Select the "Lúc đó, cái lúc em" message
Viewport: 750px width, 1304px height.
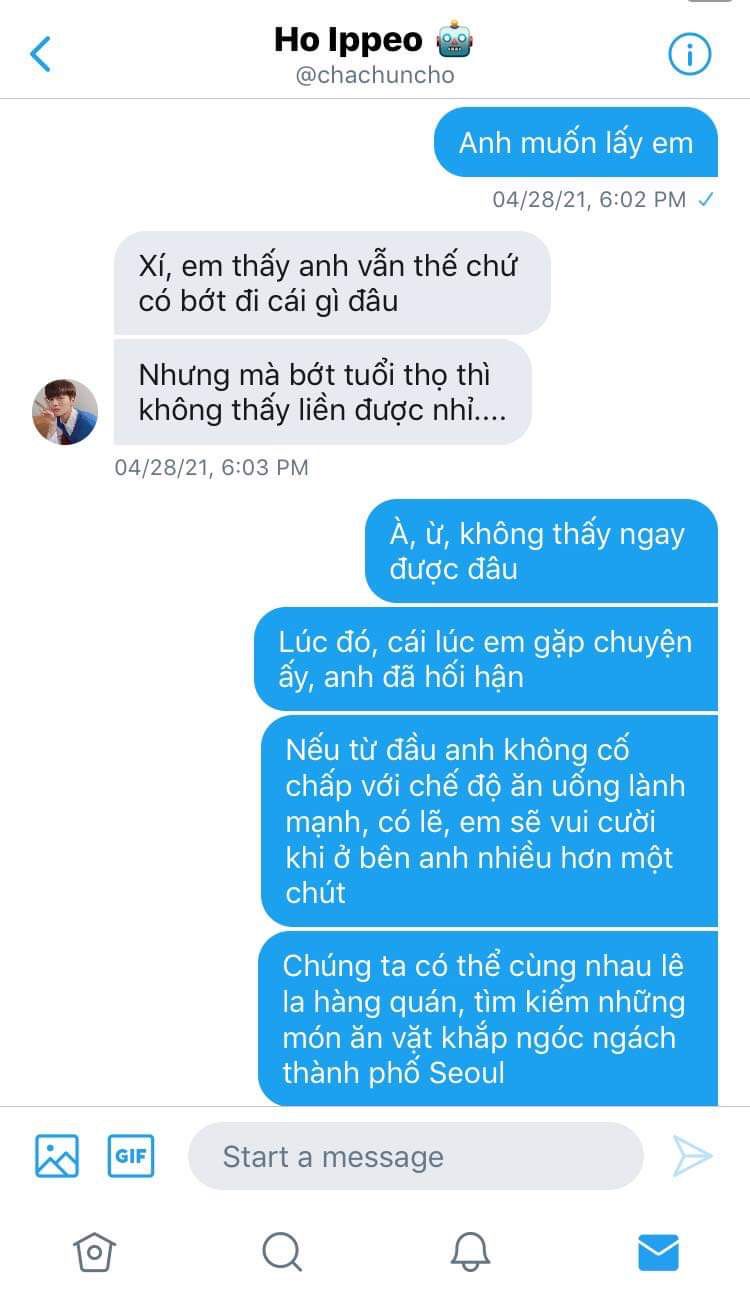pos(486,659)
